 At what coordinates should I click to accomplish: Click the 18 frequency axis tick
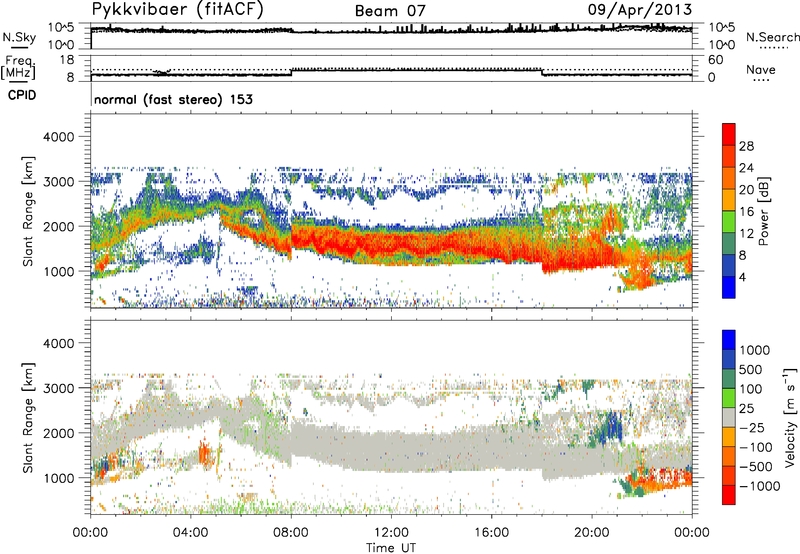(67, 60)
